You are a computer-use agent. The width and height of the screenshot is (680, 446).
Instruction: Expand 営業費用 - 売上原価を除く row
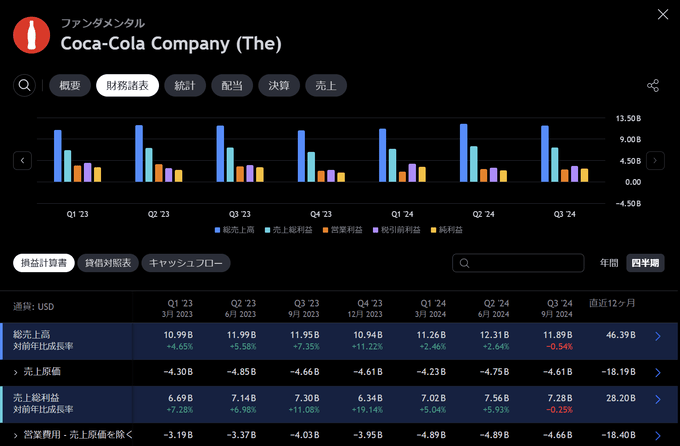pyautogui.click(x=16, y=435)
